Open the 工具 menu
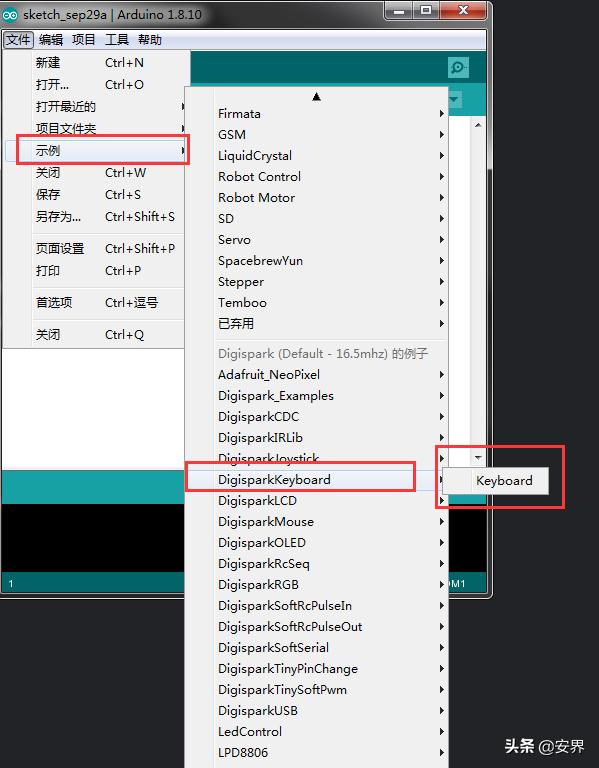 117,39
